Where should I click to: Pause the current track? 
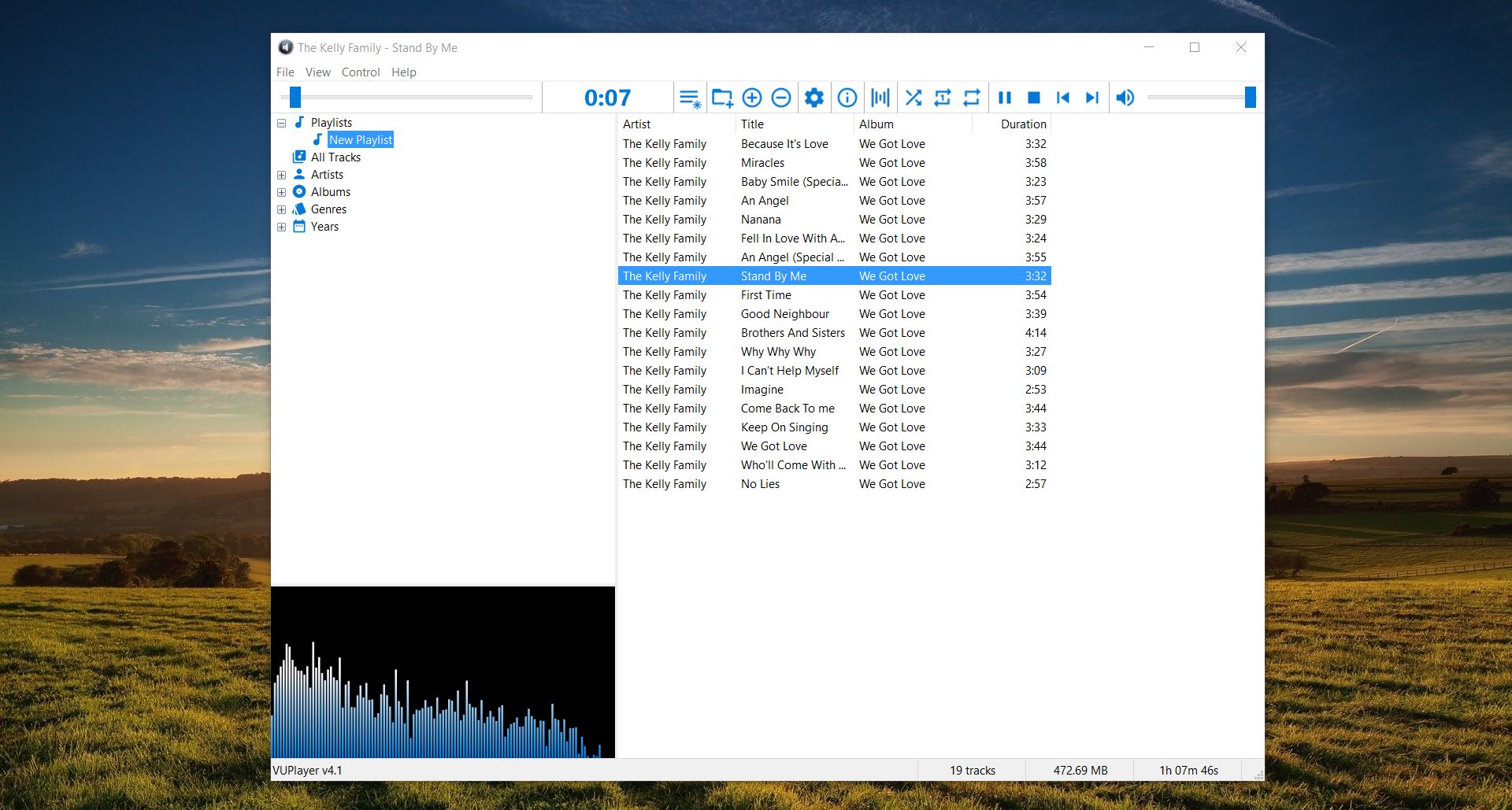pos(1003,97)
